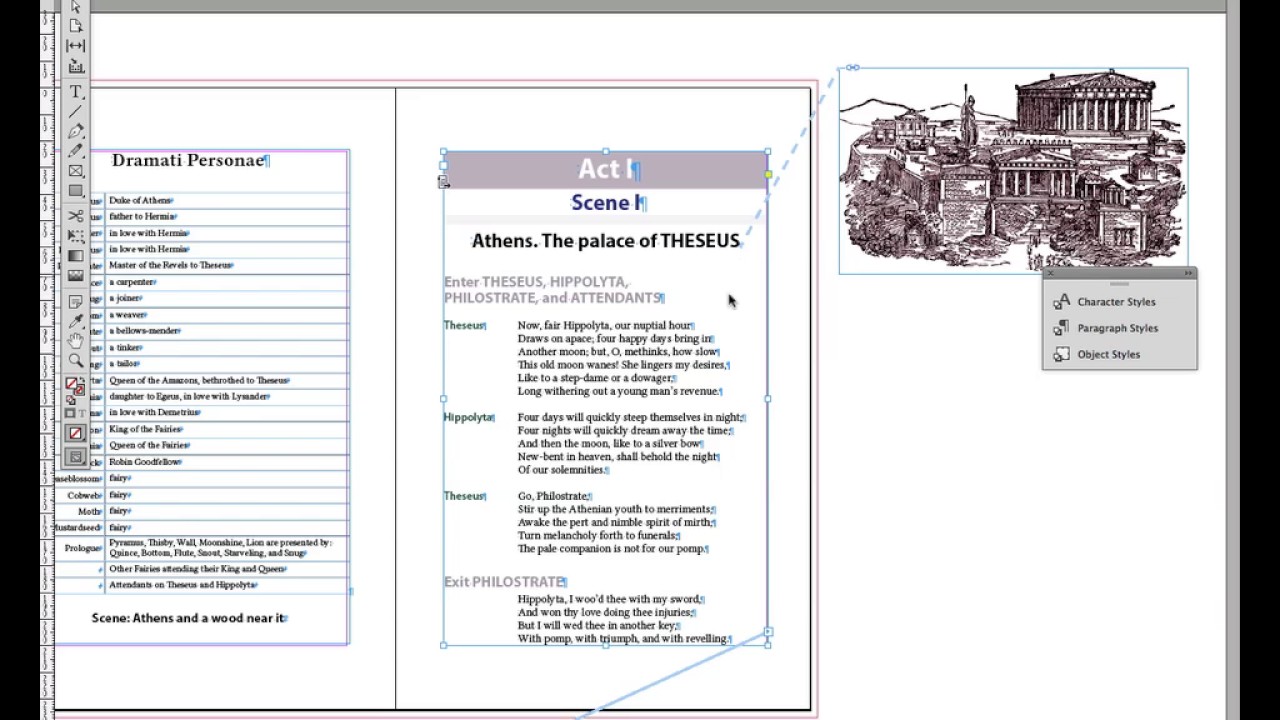Screen dimensions: 1280x720
Task: Select the Type tool
Action: (76, 92)
